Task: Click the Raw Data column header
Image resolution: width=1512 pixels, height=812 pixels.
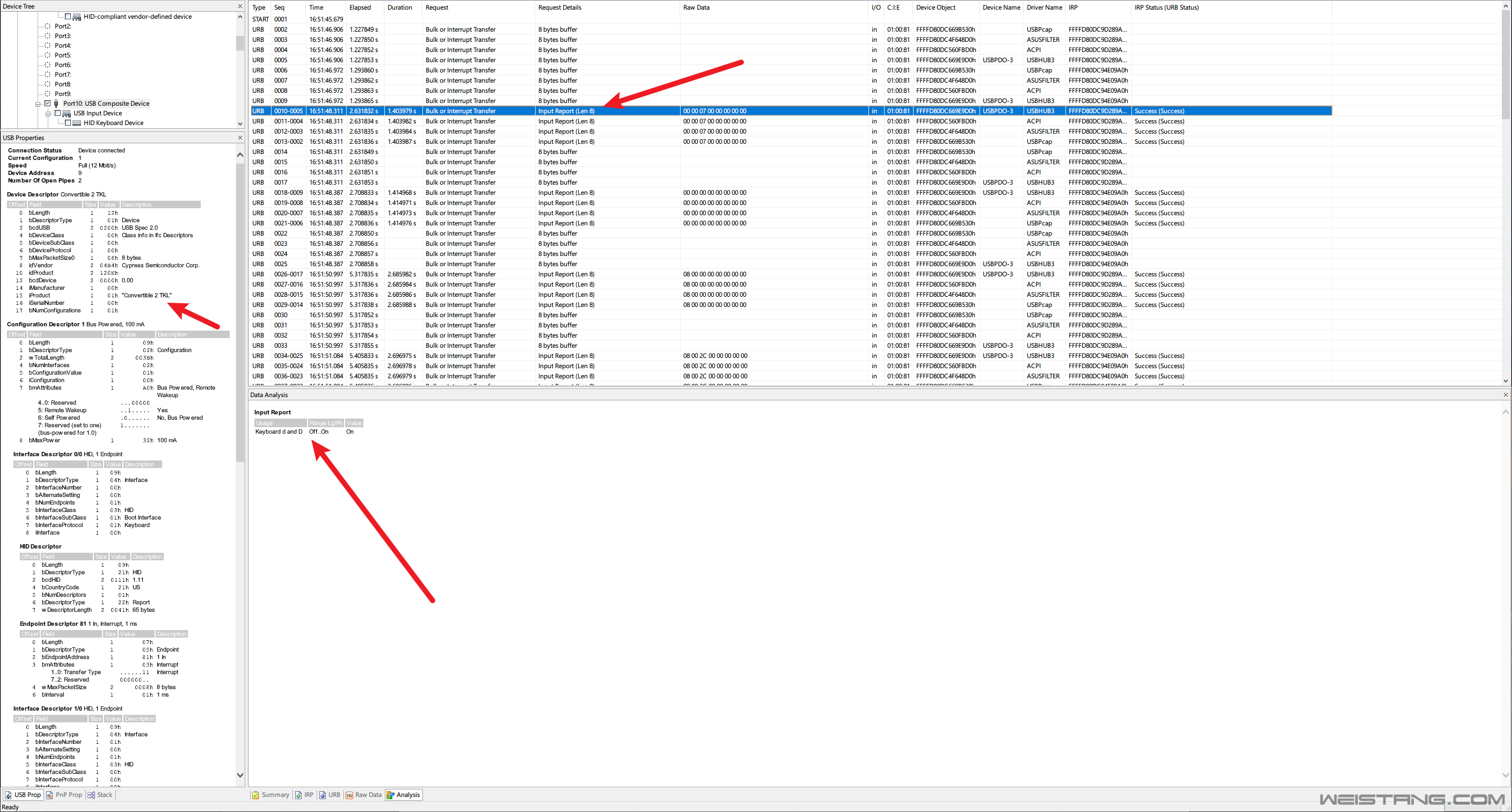Action: click(x=774, y=8)
